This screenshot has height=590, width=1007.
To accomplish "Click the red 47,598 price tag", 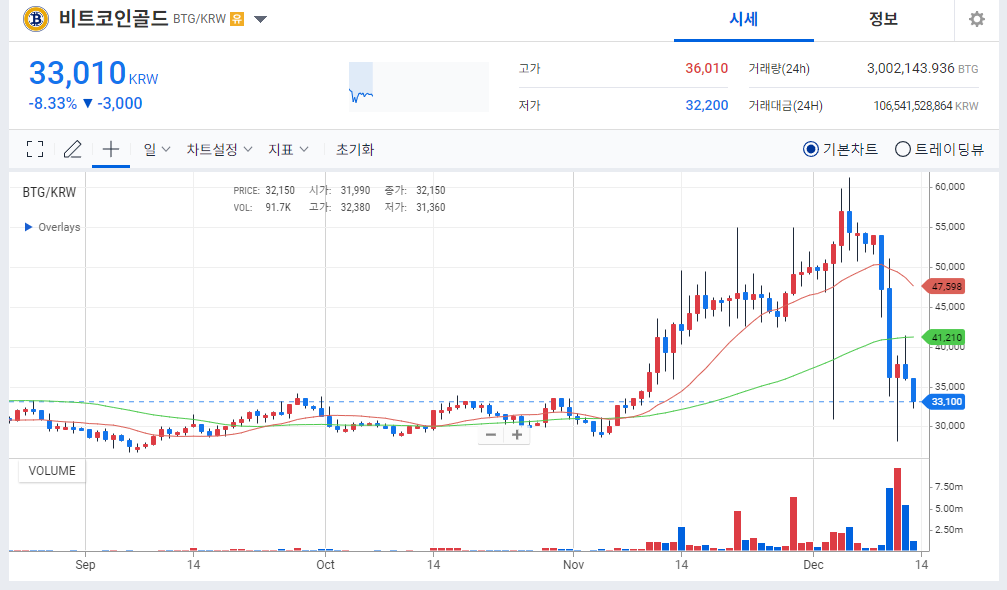I will 944,286.
